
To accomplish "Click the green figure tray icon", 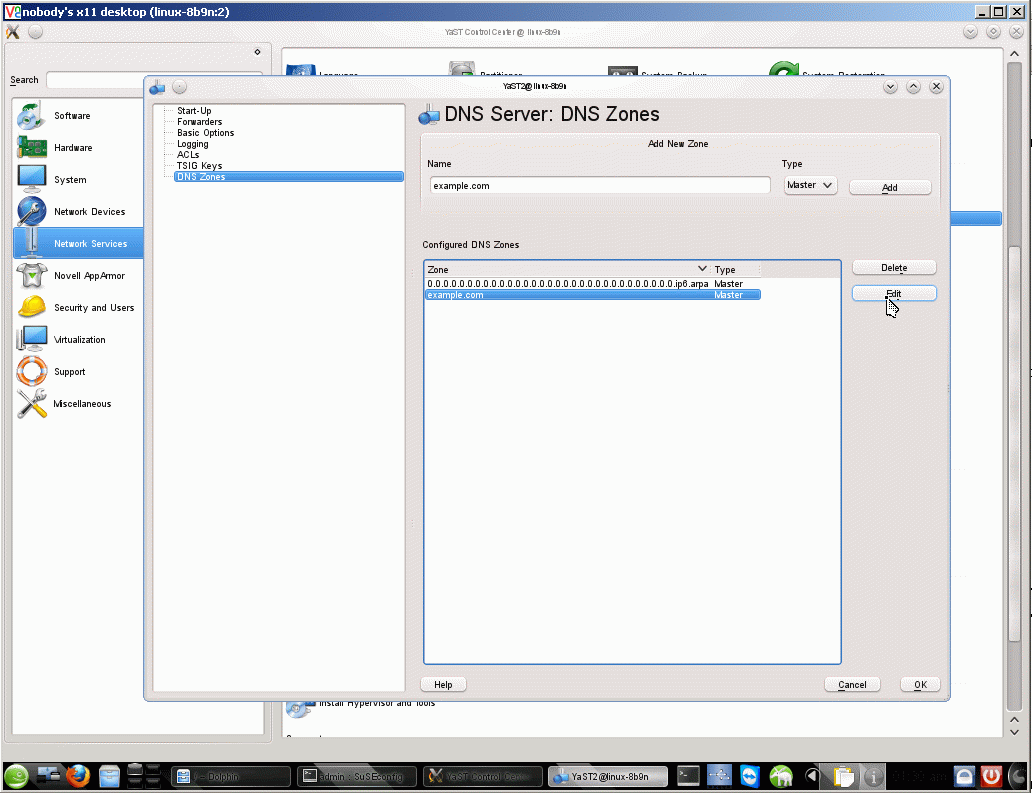I will click(781, 777).
